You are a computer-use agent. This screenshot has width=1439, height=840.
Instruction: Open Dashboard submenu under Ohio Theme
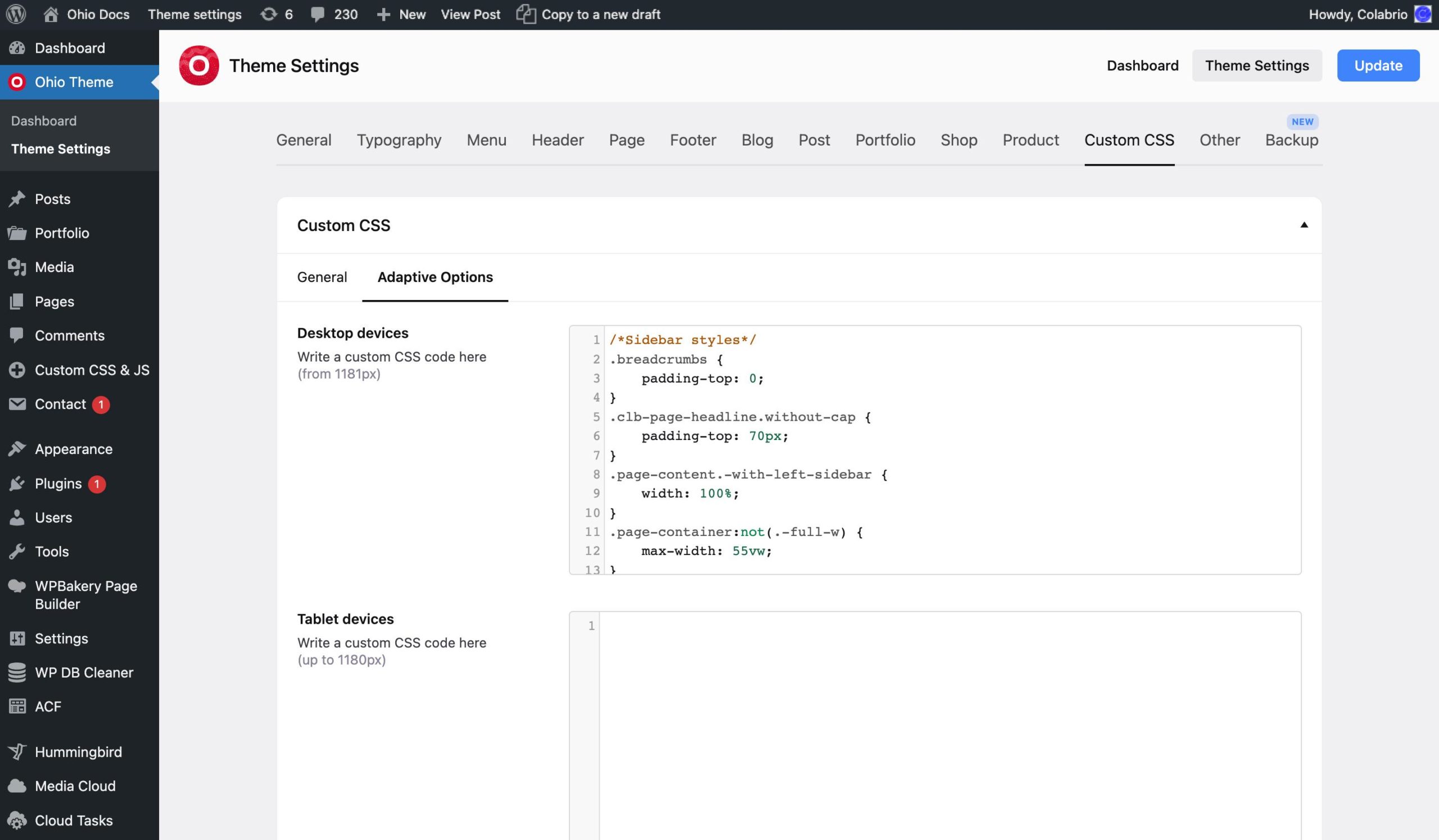click(x=44, y=121)
